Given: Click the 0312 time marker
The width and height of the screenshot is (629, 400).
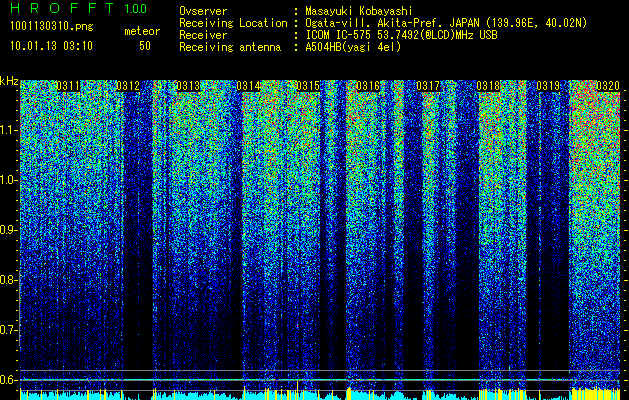Looking at the screenshot, I should [128, 86].
